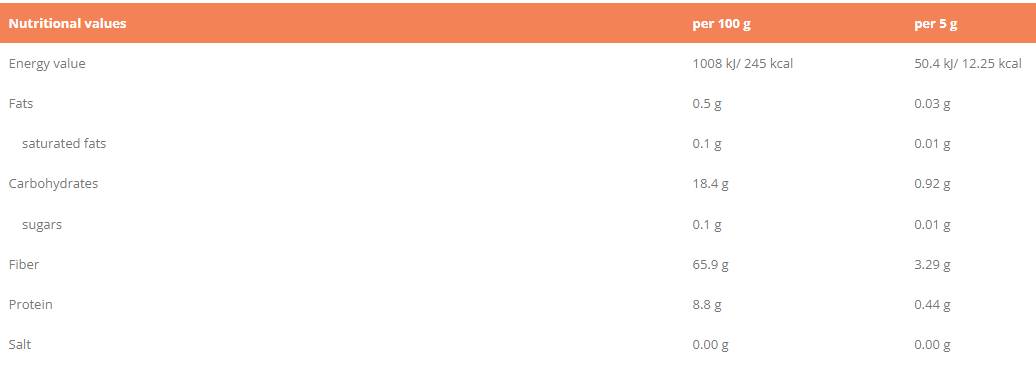Click the Salt row label
1036x379 pixels.
tap(20, 345)
